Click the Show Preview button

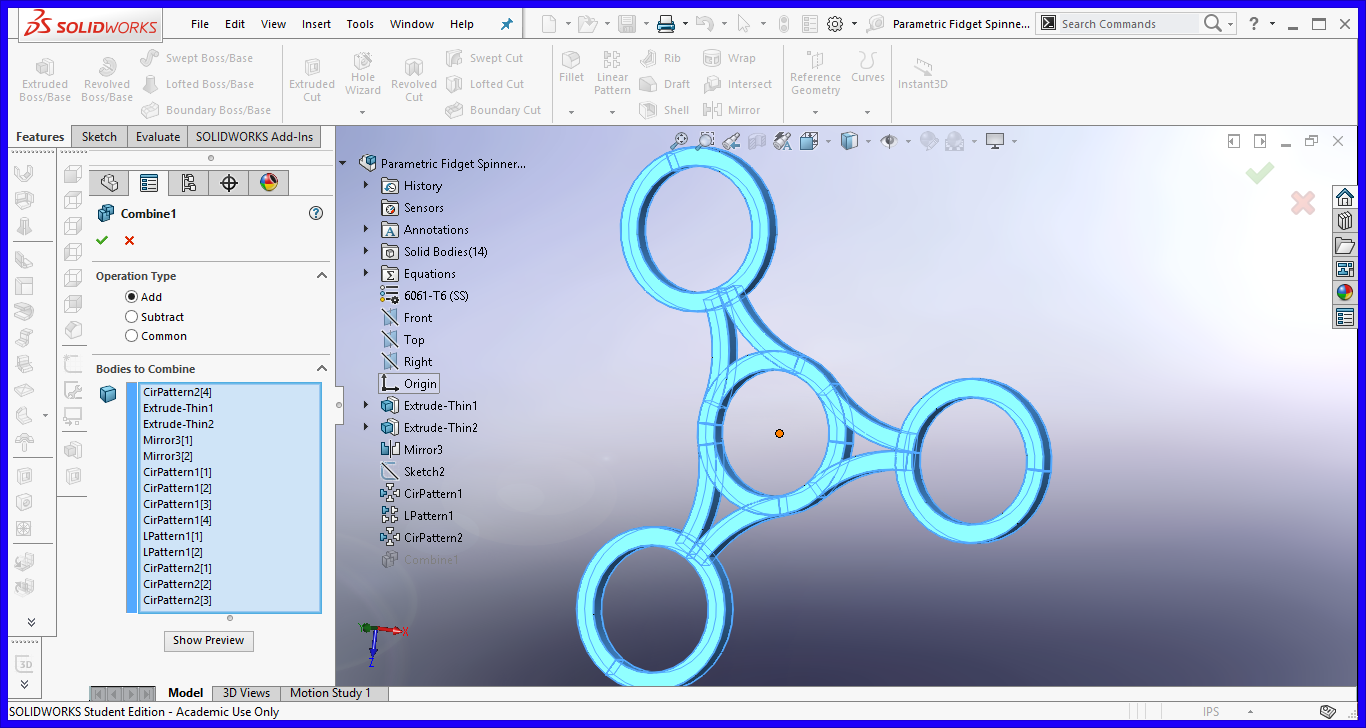point(208,640)
